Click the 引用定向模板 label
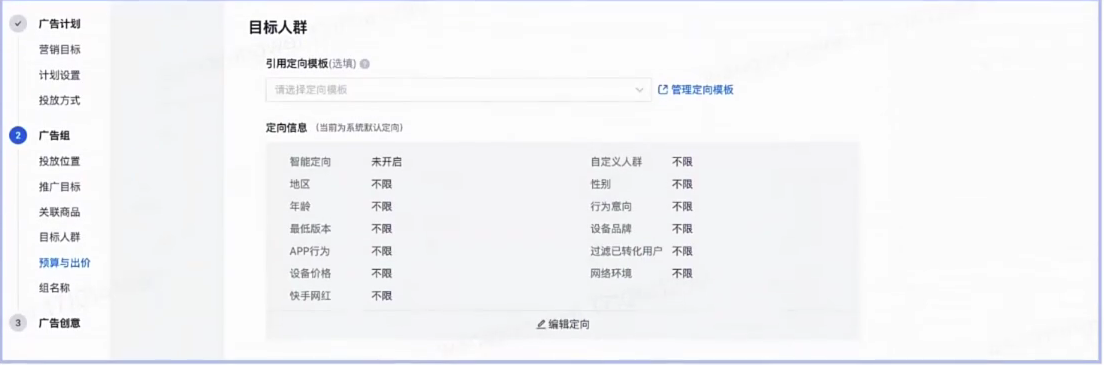Image resolution: width=1104 pixels, height=365 pixels. point(296,63)
